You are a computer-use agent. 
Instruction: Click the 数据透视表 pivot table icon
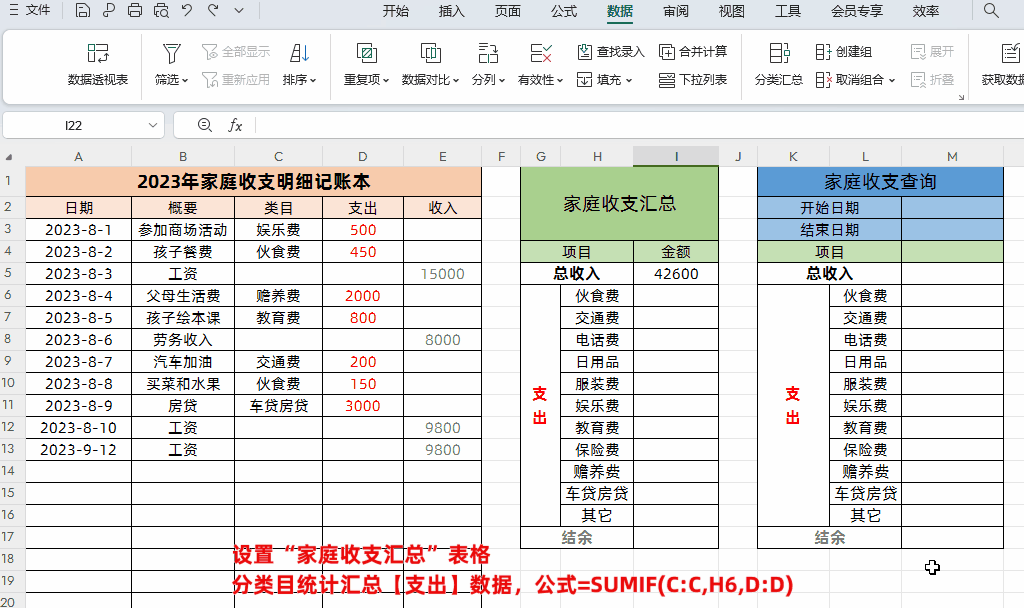click(98, 52)
